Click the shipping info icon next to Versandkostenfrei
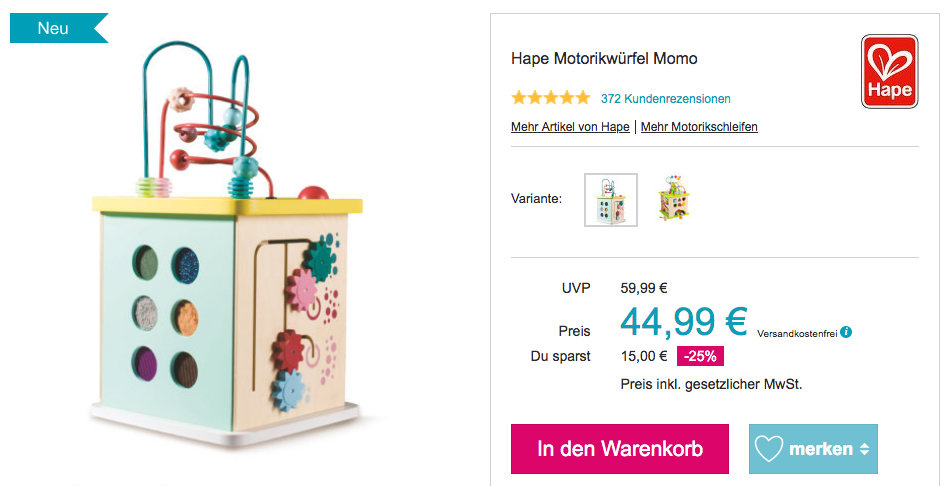The height and width of the screenshot is (486, 950). click(x=846, y=331)
